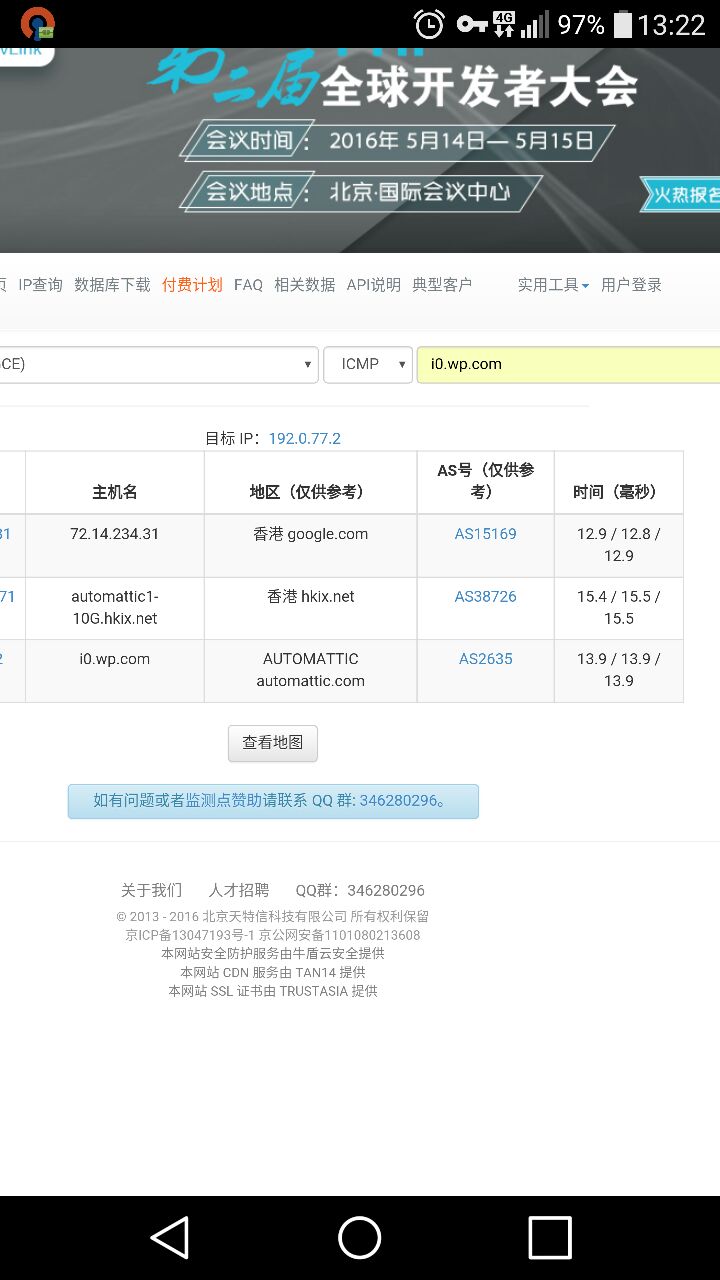Screen dimensions: 720x1280
Task: Tap the Android back navigation button
Action: 170,1238
